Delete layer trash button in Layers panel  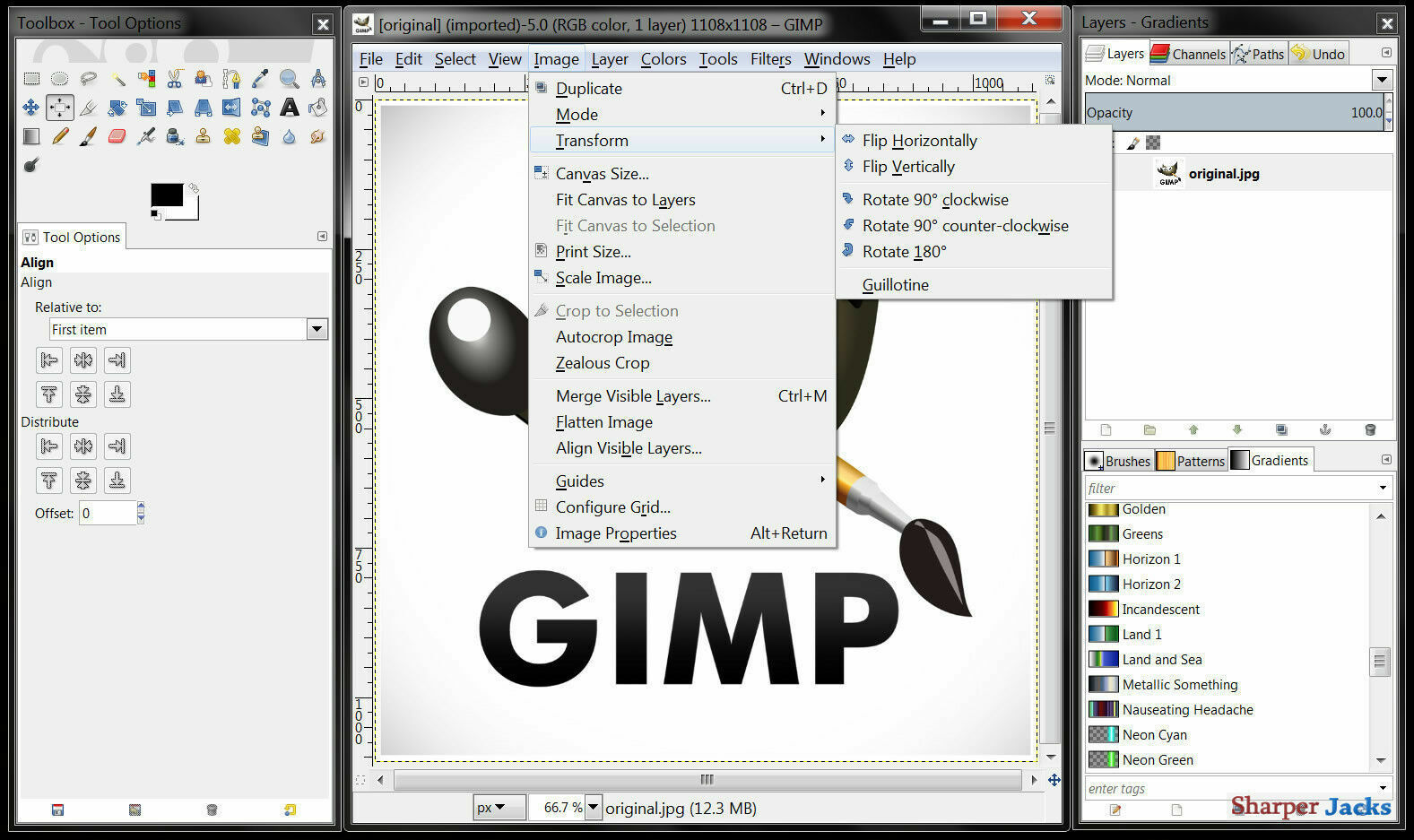coord(1369,430)
